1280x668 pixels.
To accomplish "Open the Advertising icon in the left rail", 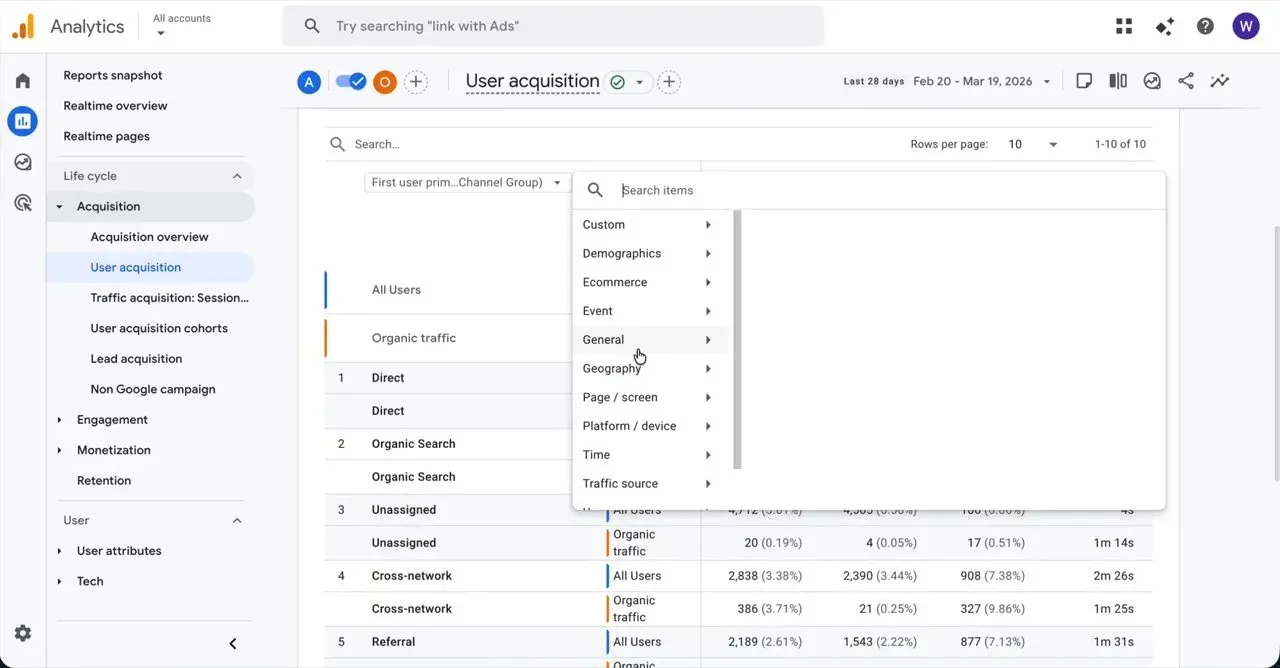I will 23,203.
